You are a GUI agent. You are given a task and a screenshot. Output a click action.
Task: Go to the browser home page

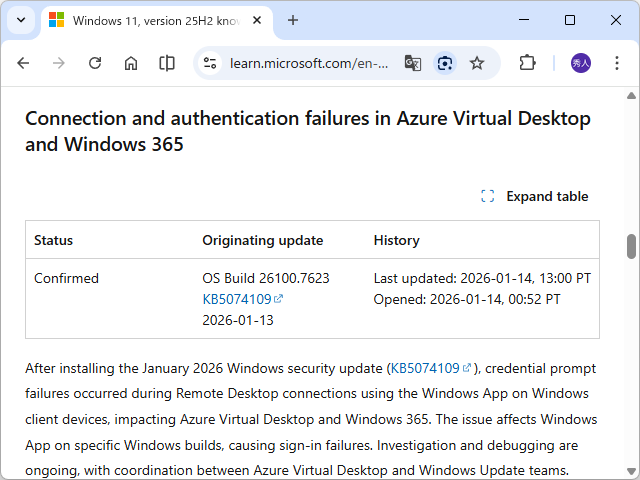click(131, 63)
